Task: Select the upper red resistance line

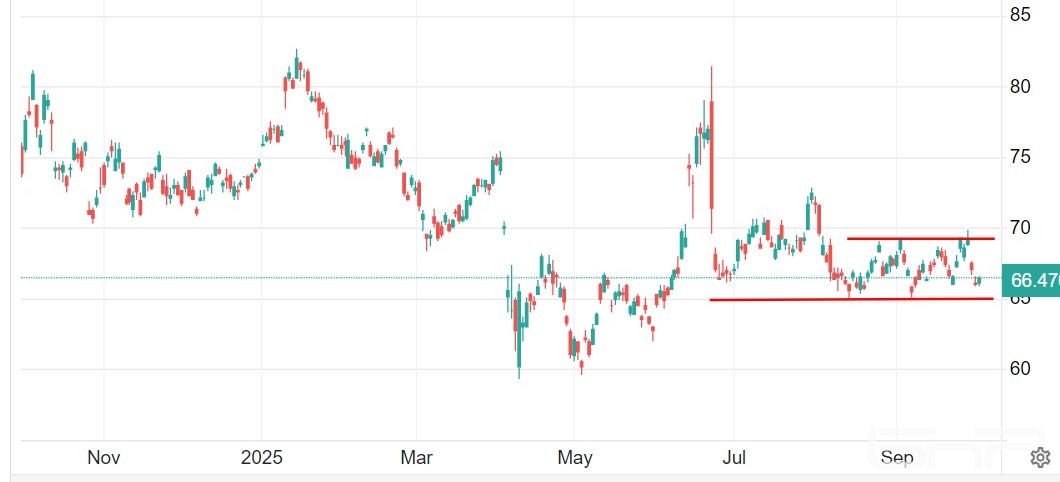Action: (920, 238)
